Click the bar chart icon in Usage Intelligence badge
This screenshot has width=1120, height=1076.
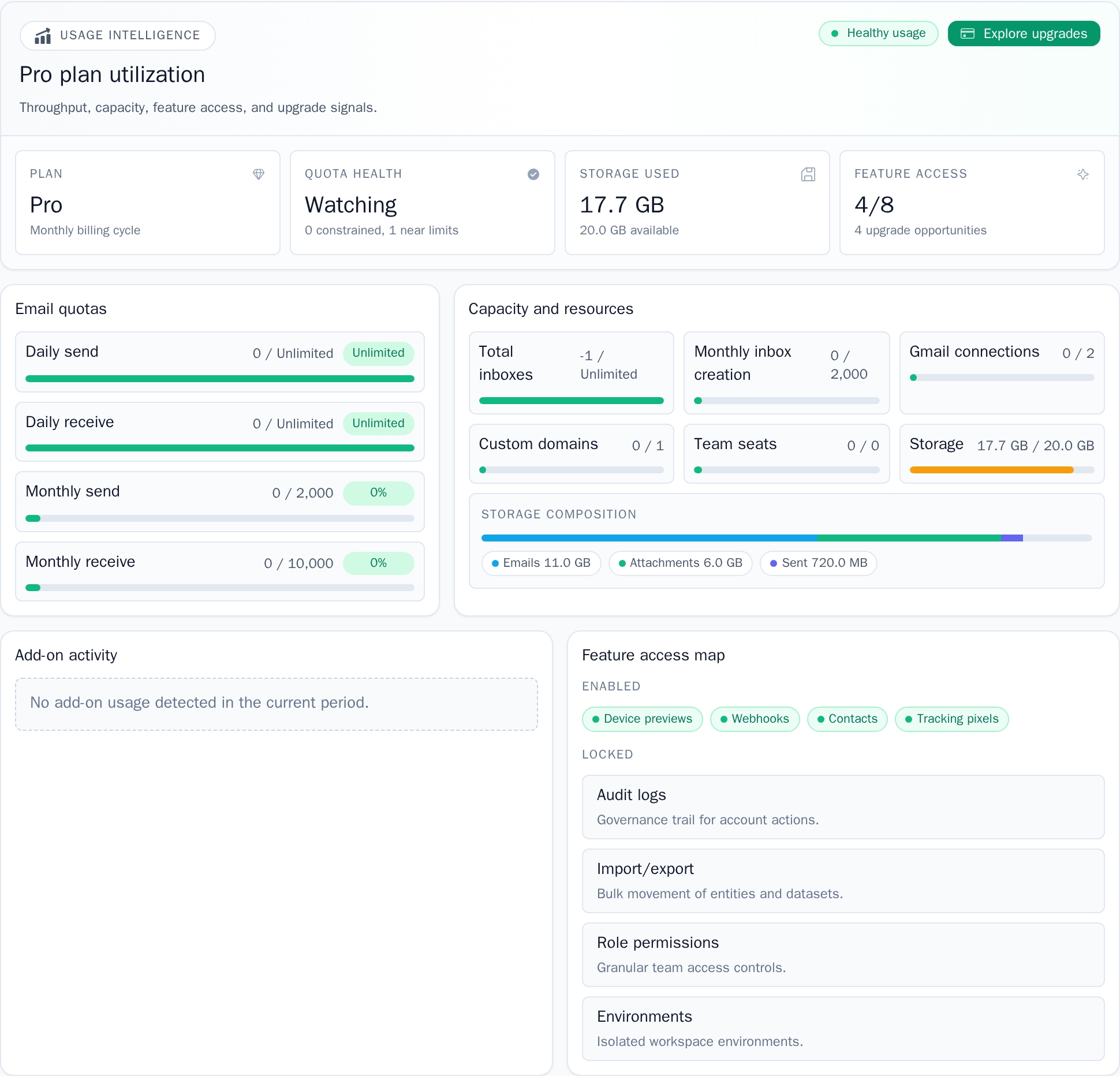43,36
